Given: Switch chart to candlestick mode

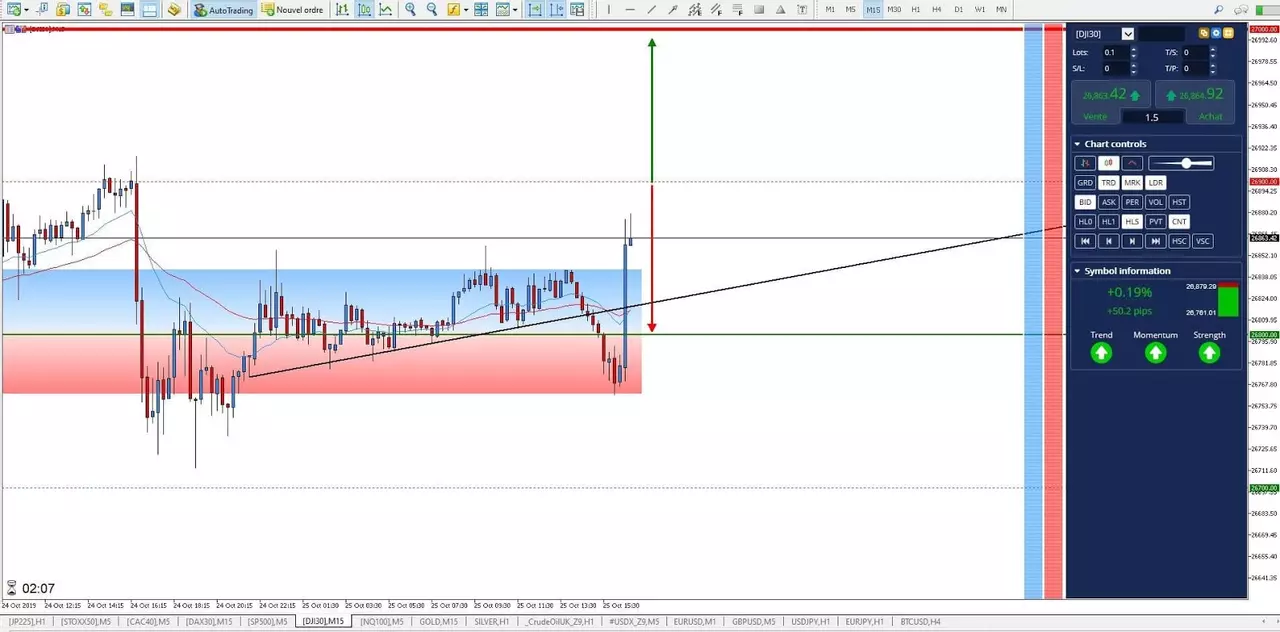Looking at the screenshot, I should point(364,9).
